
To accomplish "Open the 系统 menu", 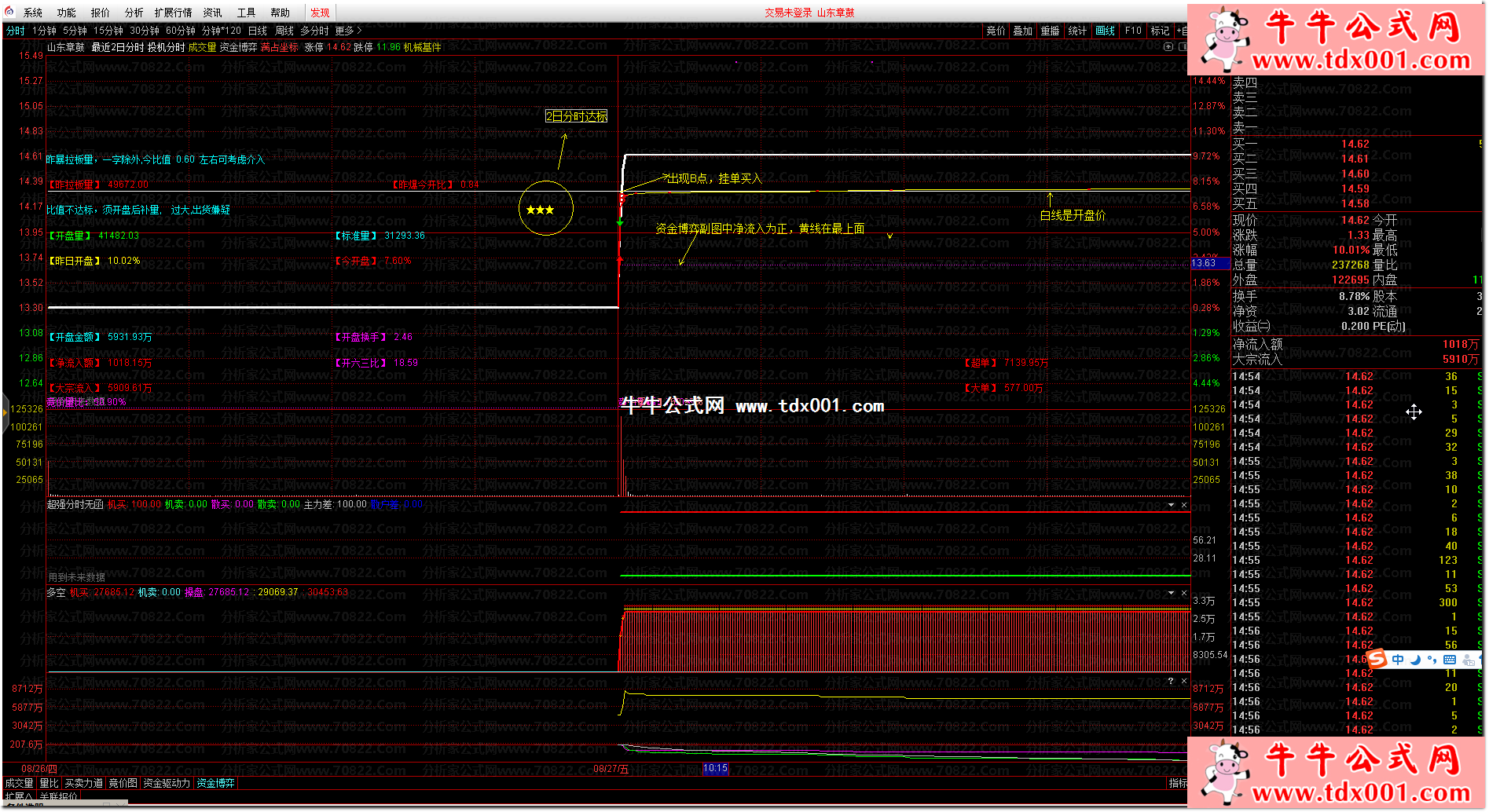I will click(33, 13).
